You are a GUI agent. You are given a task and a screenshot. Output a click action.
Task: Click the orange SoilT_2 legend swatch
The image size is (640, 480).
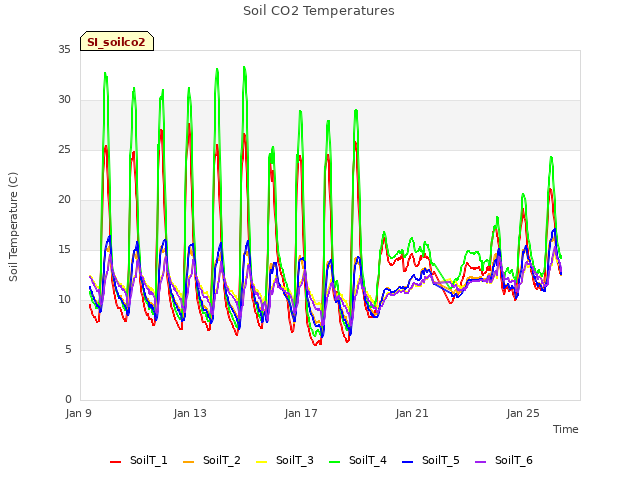[189, 462]
